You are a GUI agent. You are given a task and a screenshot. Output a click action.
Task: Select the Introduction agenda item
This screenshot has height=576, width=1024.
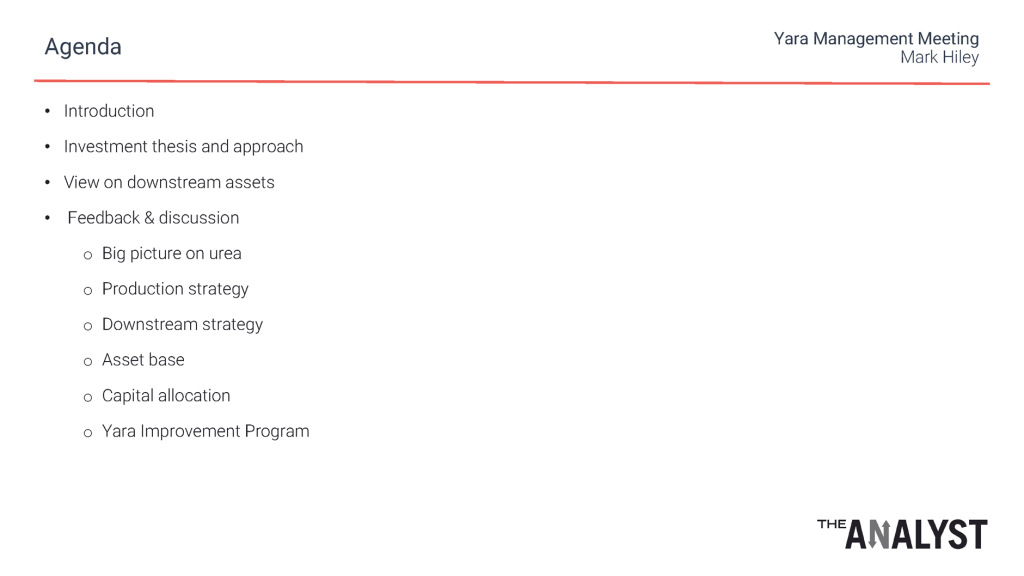pos(109,111)
